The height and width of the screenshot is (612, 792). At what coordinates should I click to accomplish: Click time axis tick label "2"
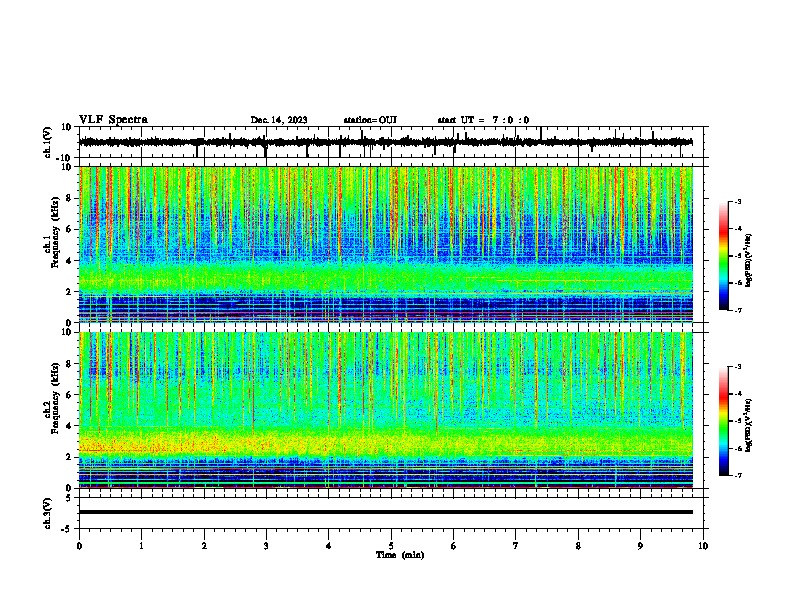tap(204, 546)
